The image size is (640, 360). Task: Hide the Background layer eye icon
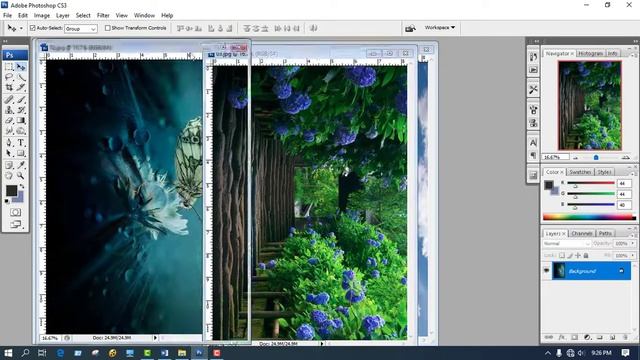pos(547,271)
